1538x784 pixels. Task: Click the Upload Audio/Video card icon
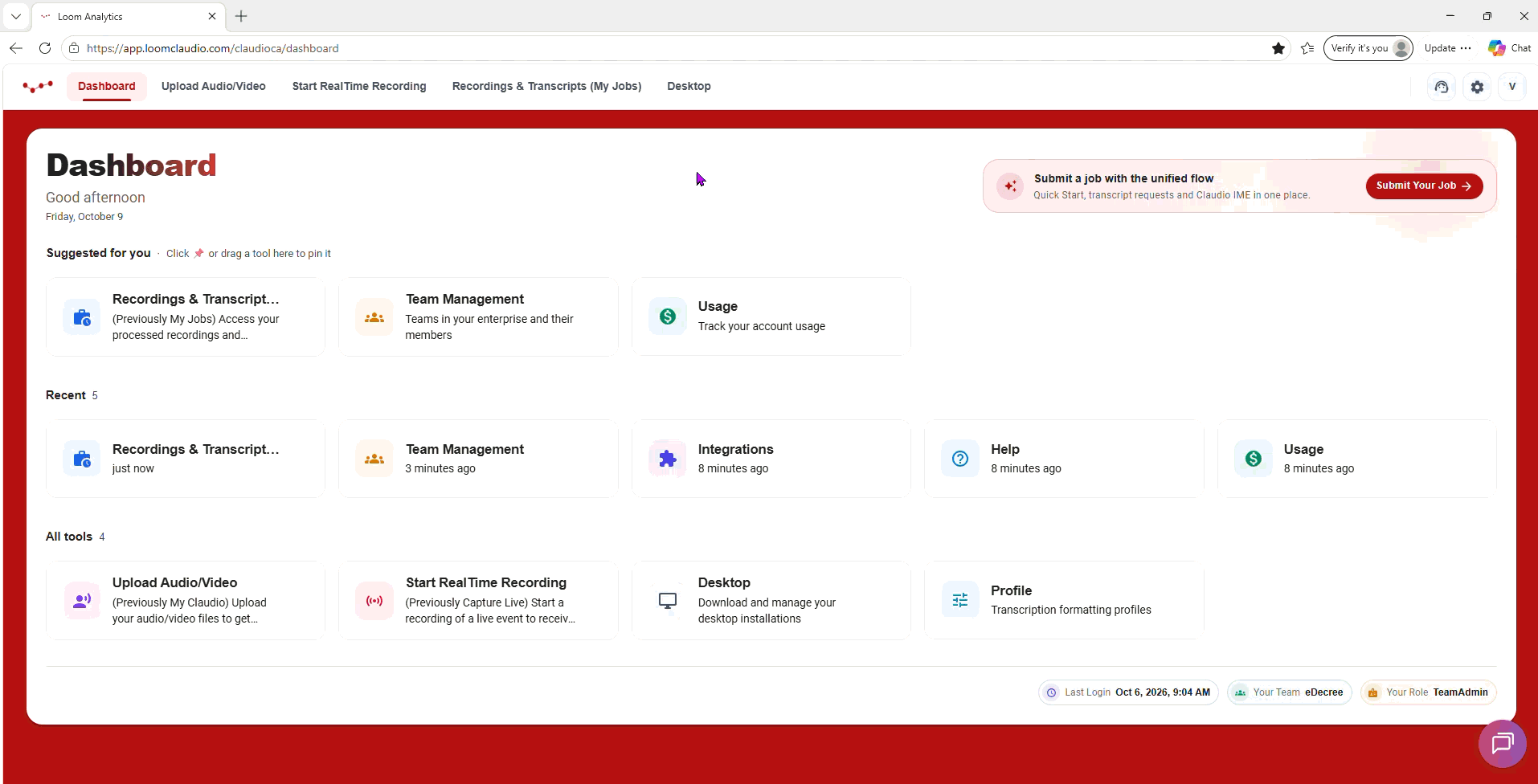click(x=82, y=600)
